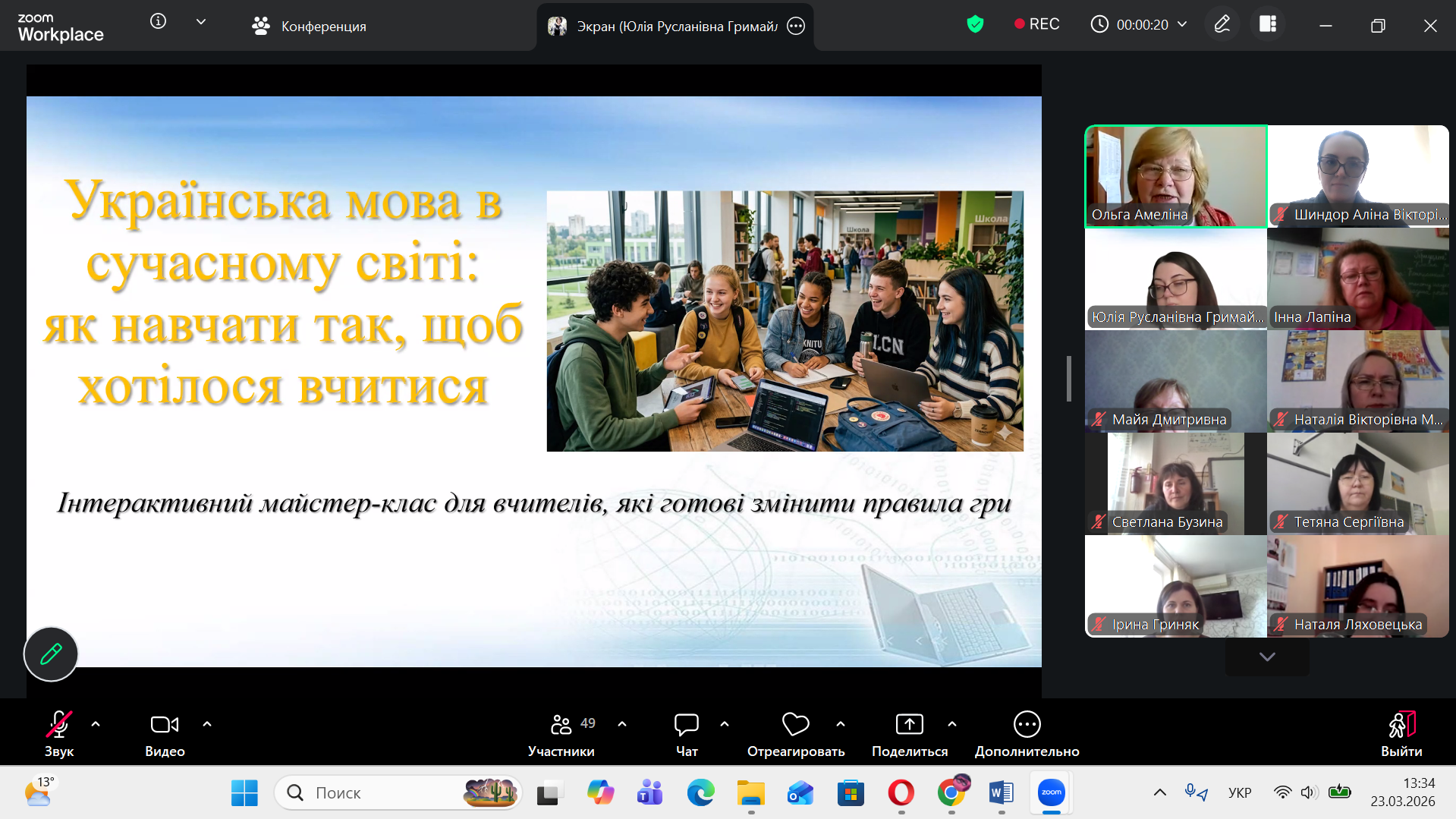Open the Participants list icon

click(x=561, y=725)
